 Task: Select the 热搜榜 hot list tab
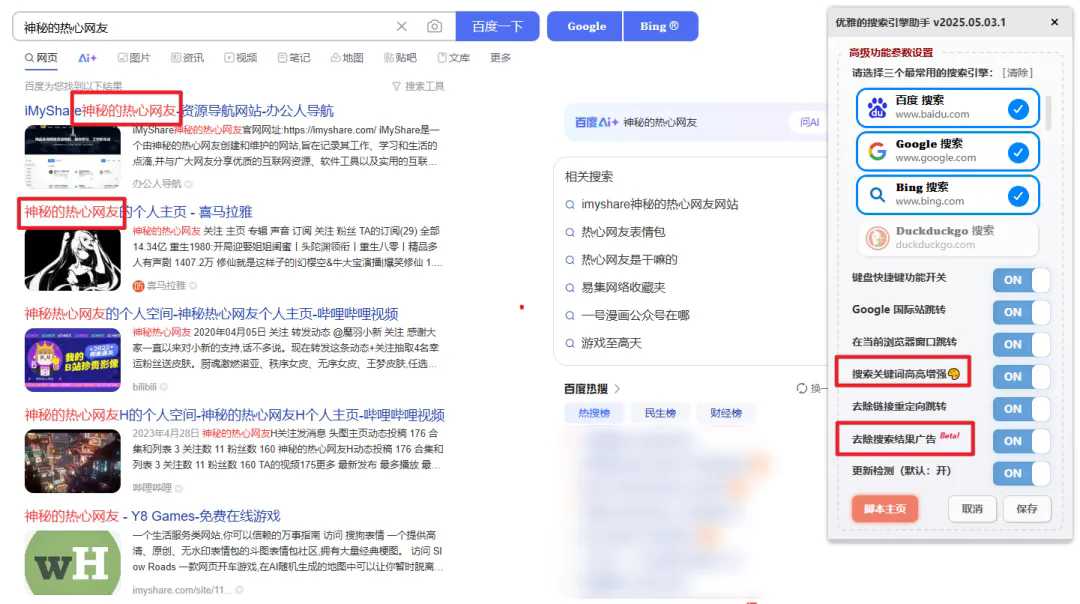[594, 413]
